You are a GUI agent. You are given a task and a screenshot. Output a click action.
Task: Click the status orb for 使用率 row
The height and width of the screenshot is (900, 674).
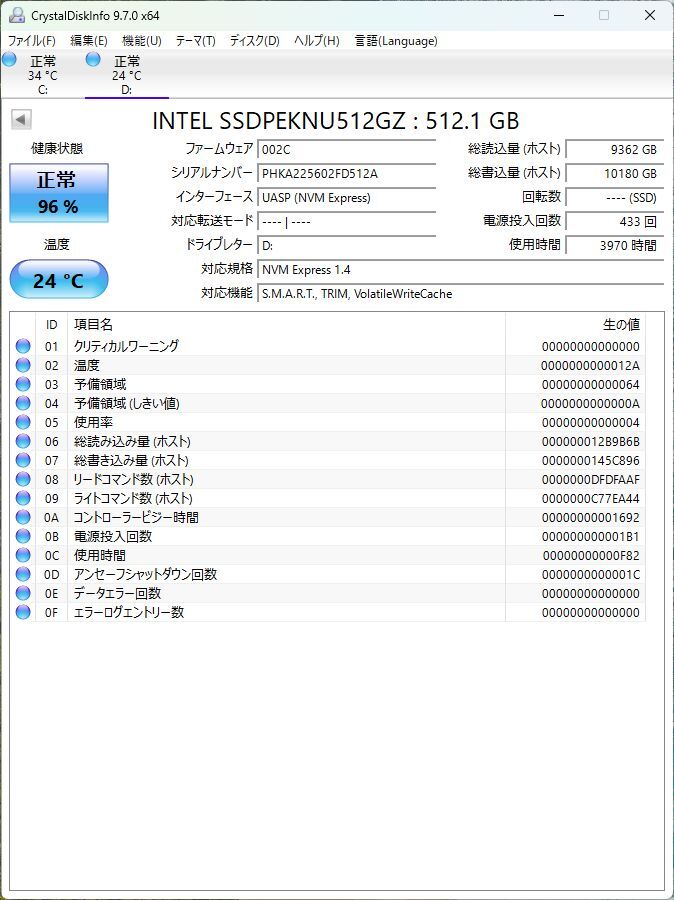23,422
